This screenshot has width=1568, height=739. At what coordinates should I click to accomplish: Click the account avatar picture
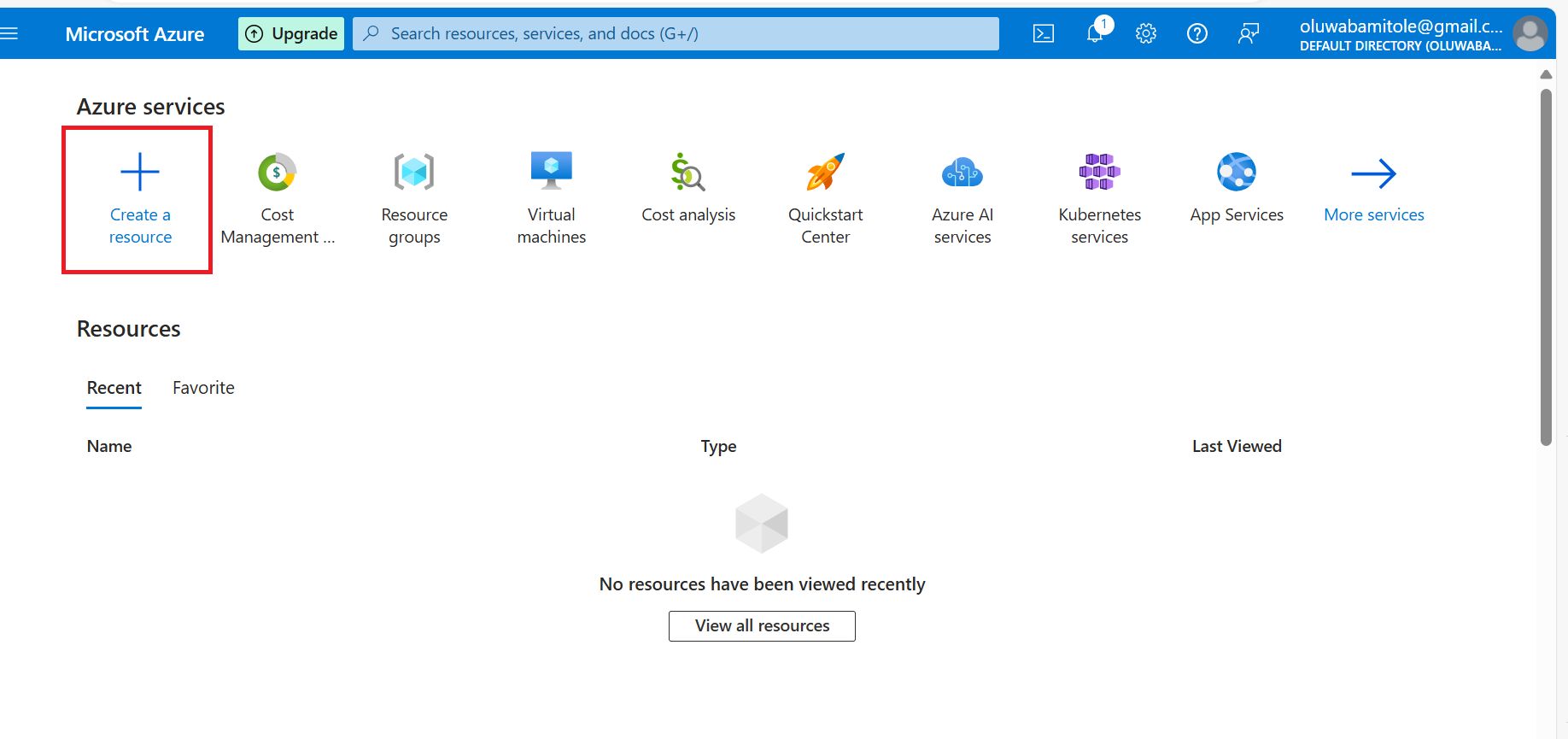pyautogui.click(x=1530, y=34)
